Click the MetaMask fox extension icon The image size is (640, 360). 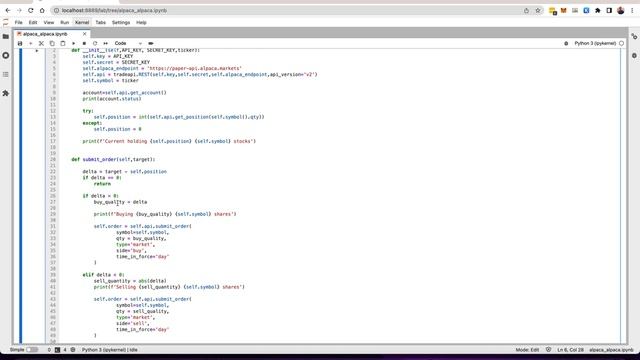coord(564,11)
